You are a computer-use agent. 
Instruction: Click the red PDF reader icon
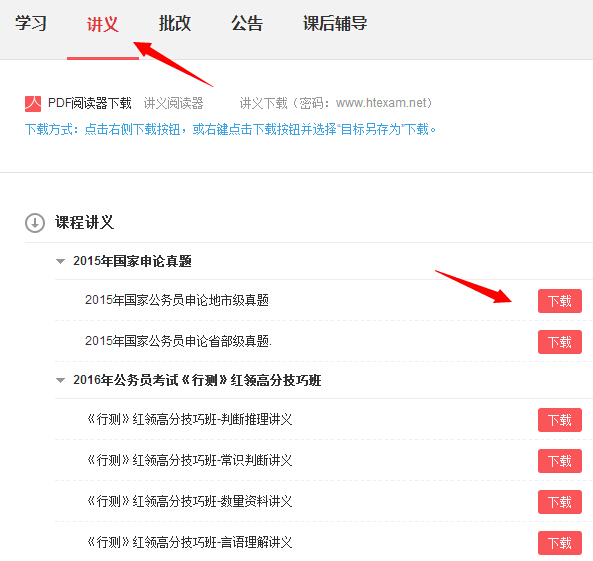33,104
